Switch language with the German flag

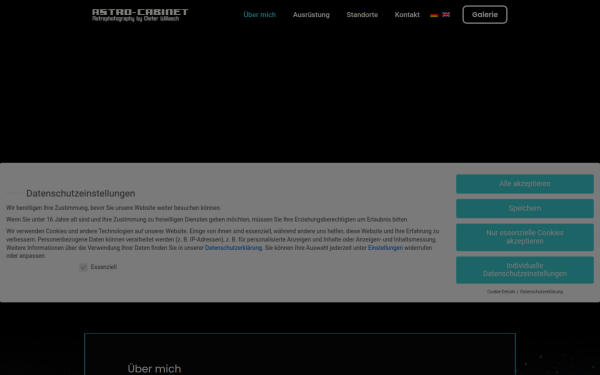click(434, 15)
